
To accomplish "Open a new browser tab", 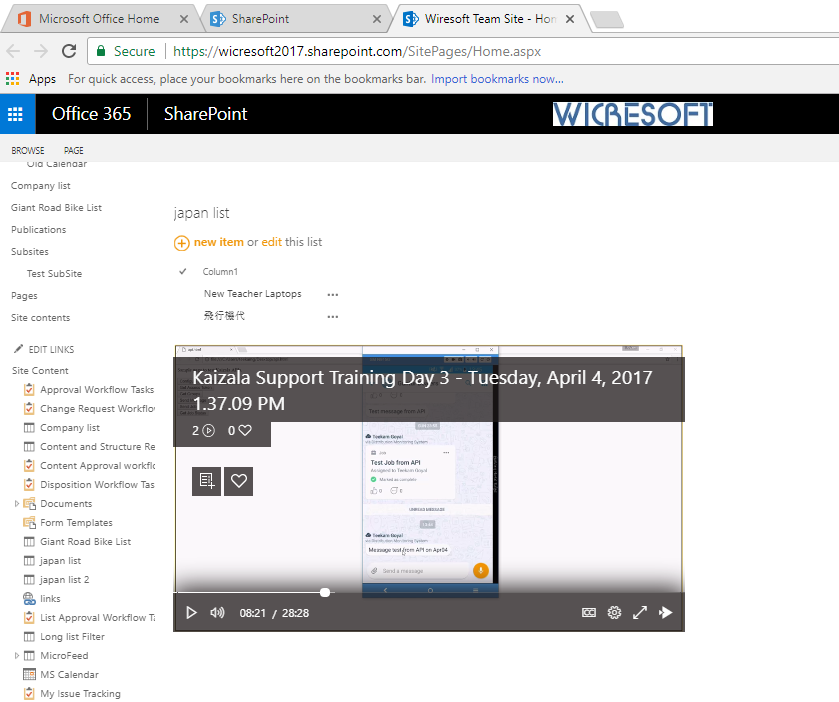I will (607, 20).
